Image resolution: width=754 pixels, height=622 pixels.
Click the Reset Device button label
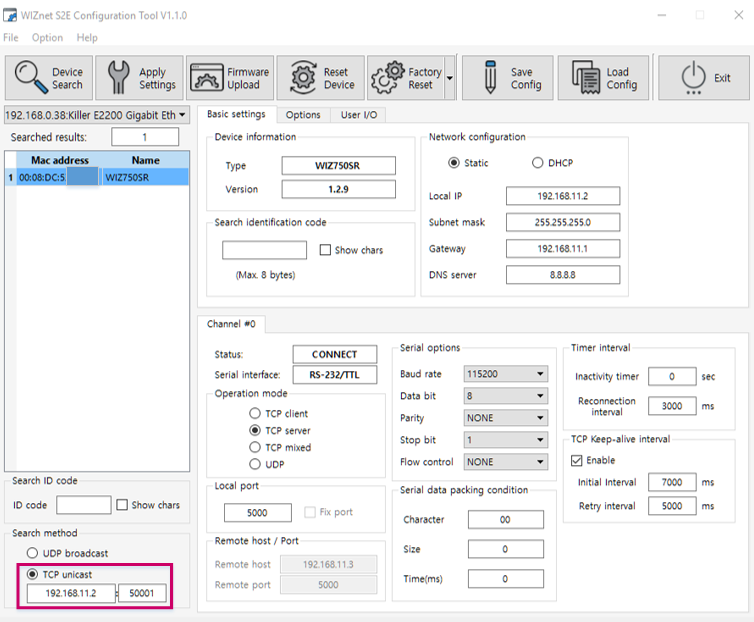point(339,78)
